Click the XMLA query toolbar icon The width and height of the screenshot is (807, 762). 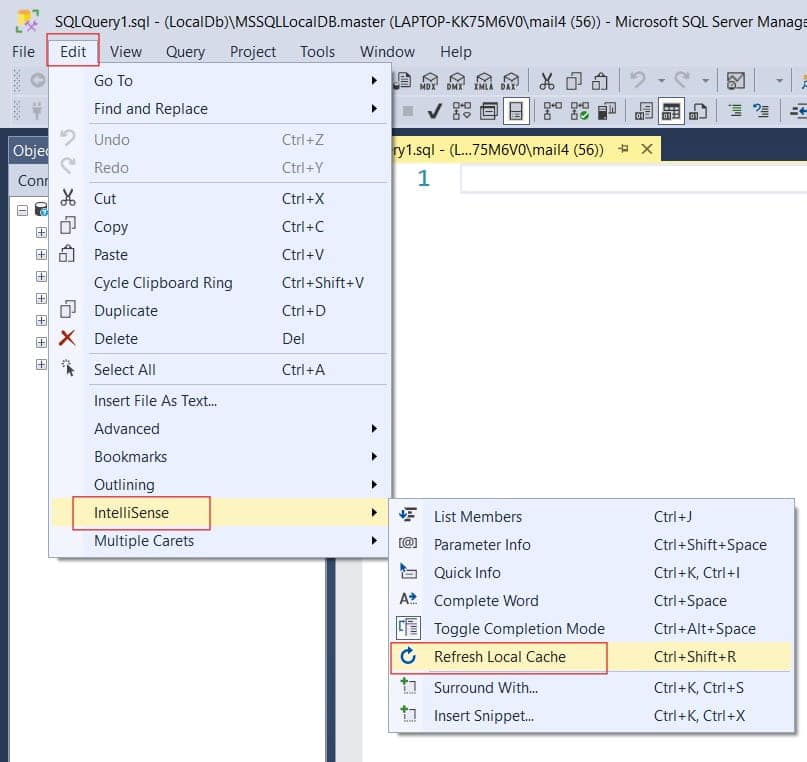(483, 81)
